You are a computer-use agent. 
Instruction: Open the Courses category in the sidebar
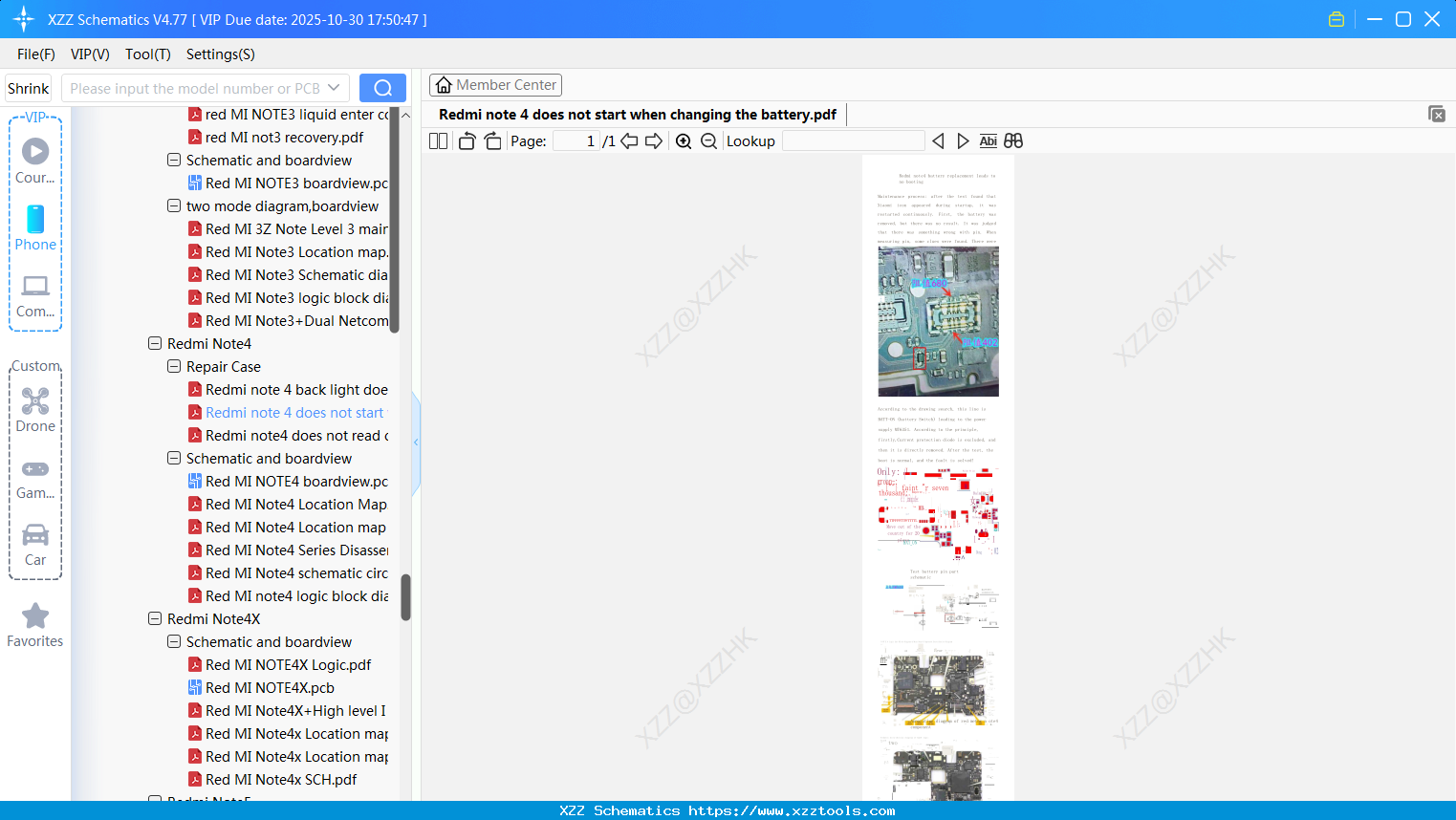[x=35, y=162]
